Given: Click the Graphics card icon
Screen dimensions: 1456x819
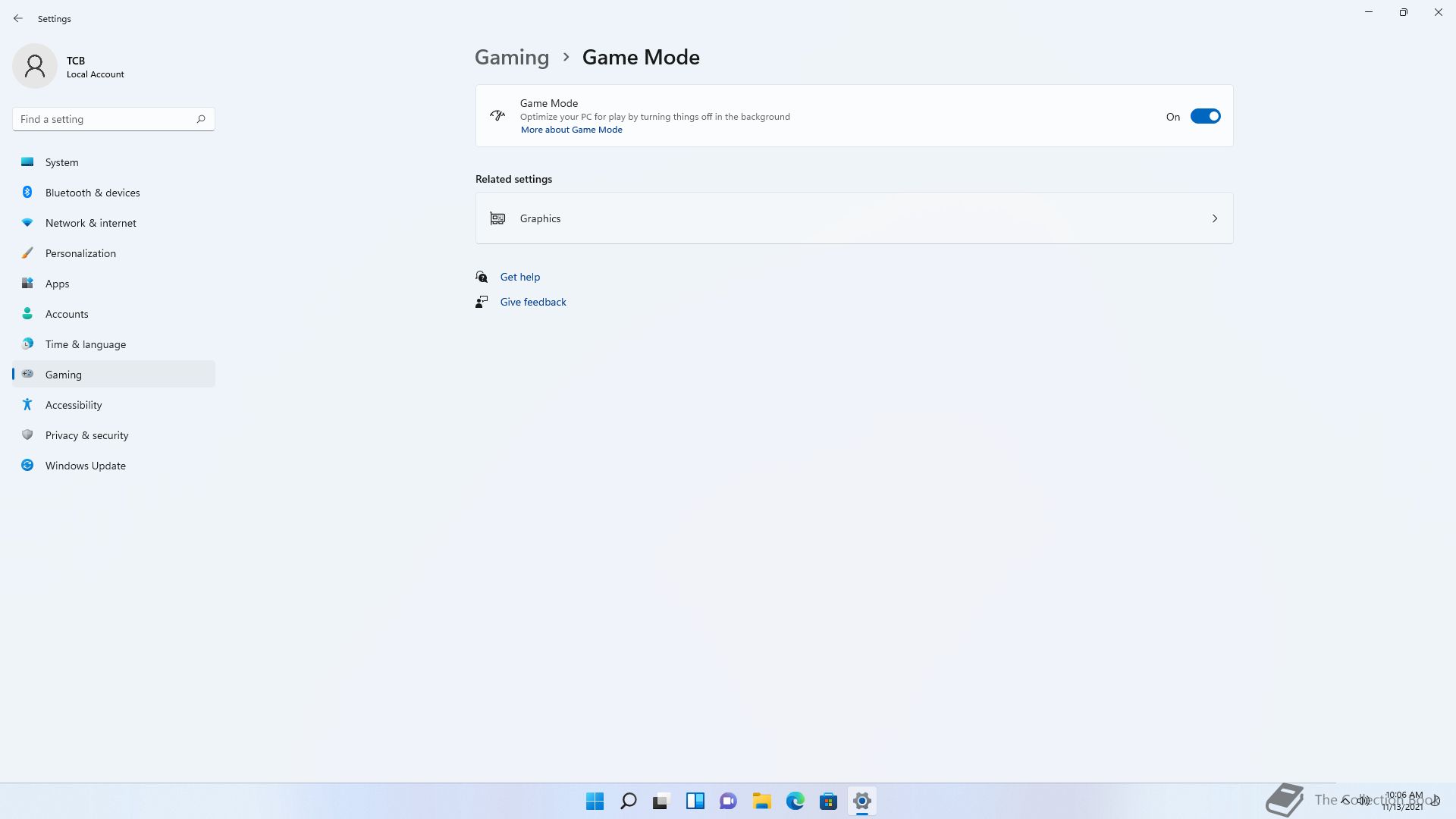Looking at the screenshot, I should click(x=497, y=218).
